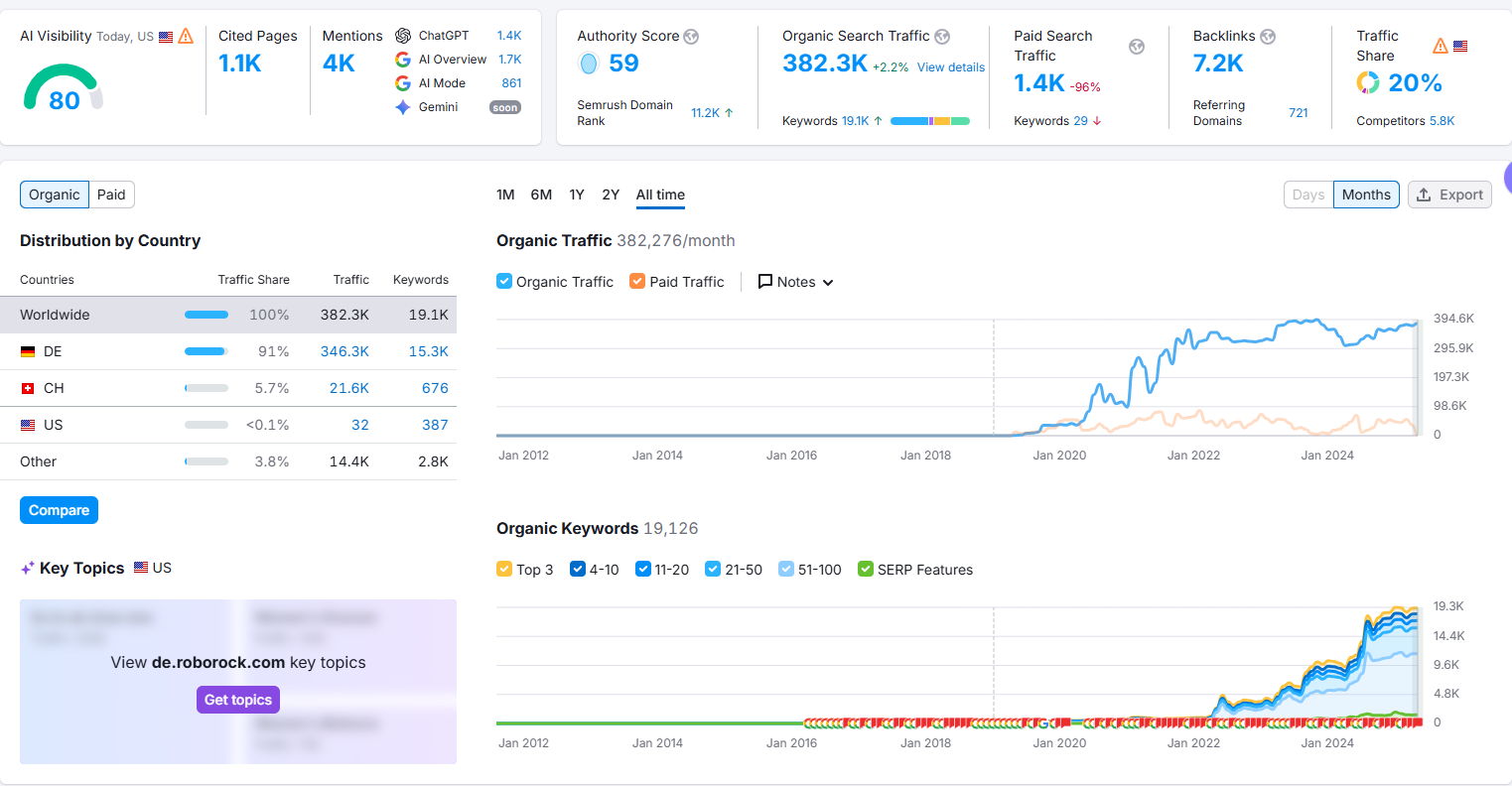1512x786 pixels.
Task: Toggle the SERP Features checkbox
Action: click(x=866, y=570)
